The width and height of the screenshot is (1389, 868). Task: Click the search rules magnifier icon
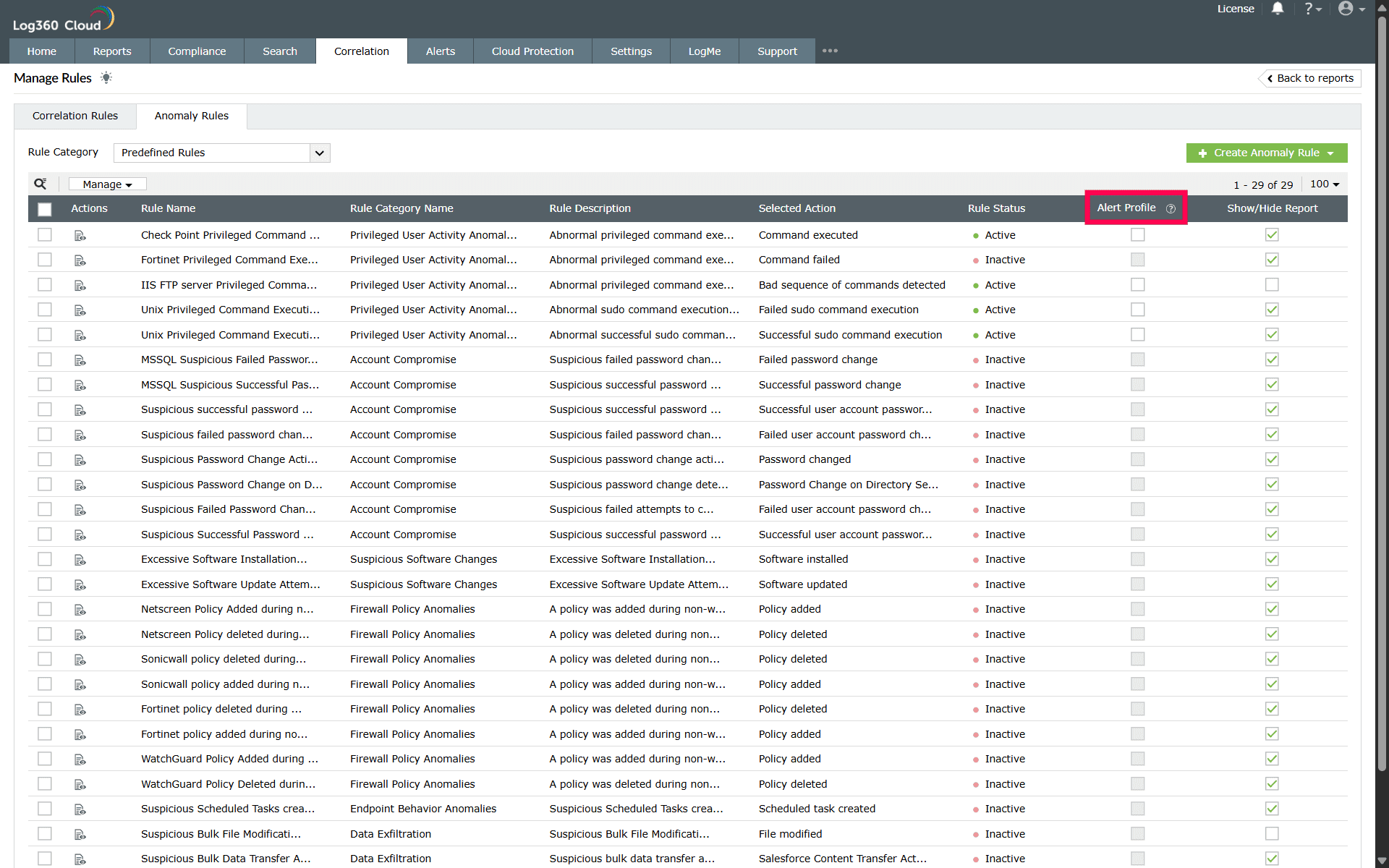(x=41, y=184)
